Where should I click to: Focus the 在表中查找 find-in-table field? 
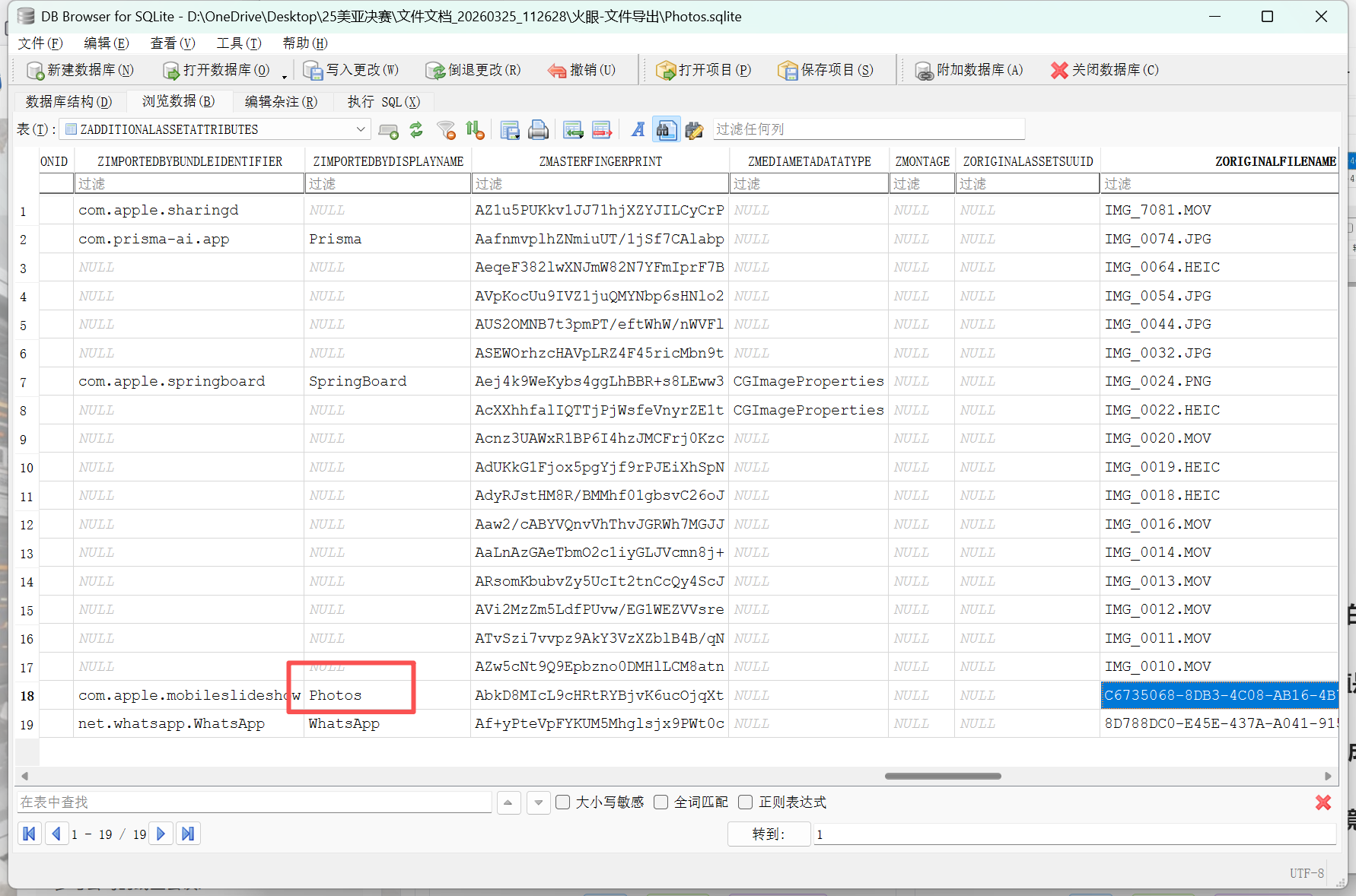(254, 802)
